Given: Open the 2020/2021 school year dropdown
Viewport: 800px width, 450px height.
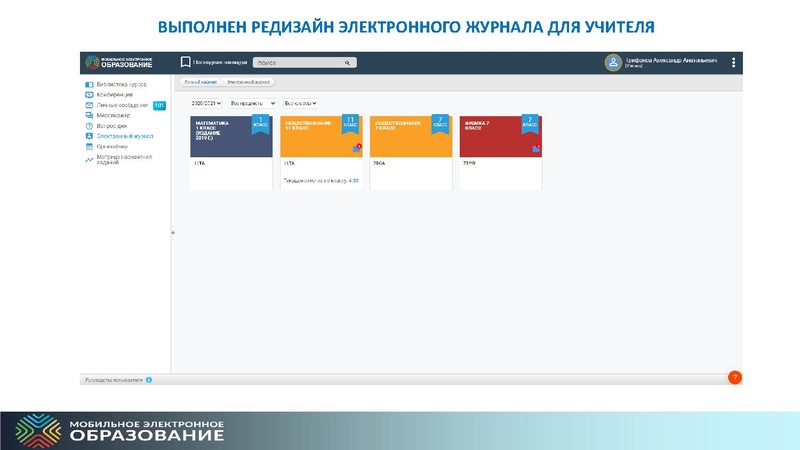Looking at the screenshot, I should click(206, 103).
